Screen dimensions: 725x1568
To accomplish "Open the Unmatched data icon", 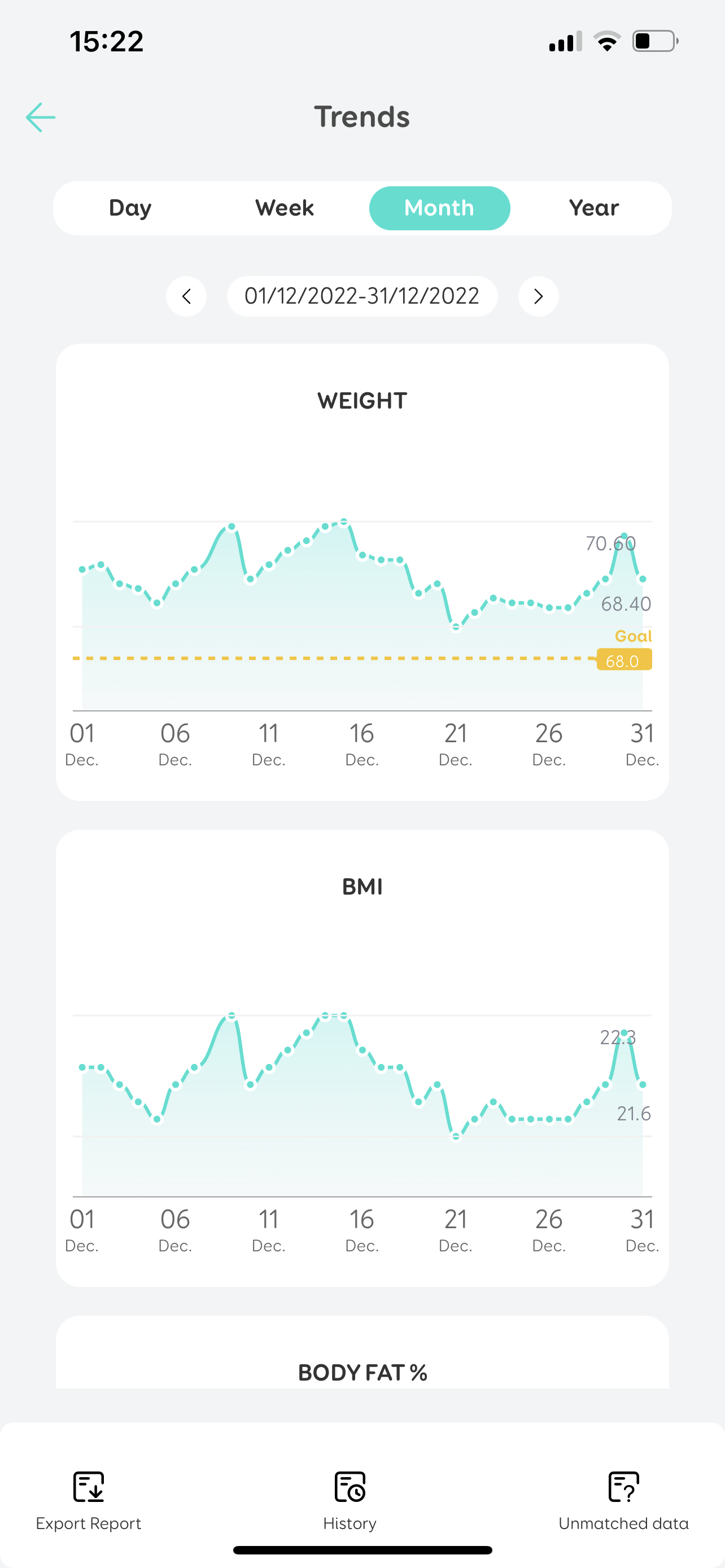I will [x=623, y=1487].
